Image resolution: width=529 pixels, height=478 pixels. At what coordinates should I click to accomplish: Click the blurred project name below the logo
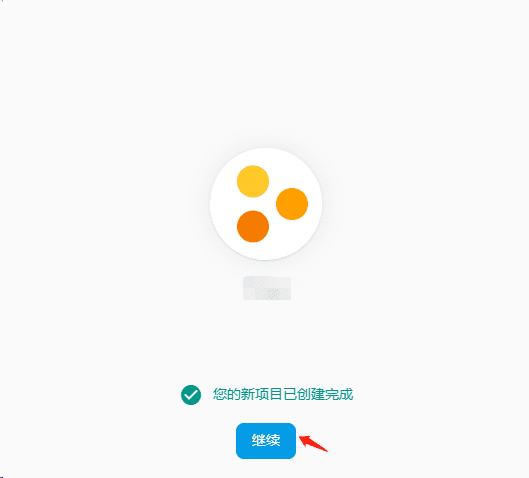coord(267,288)
